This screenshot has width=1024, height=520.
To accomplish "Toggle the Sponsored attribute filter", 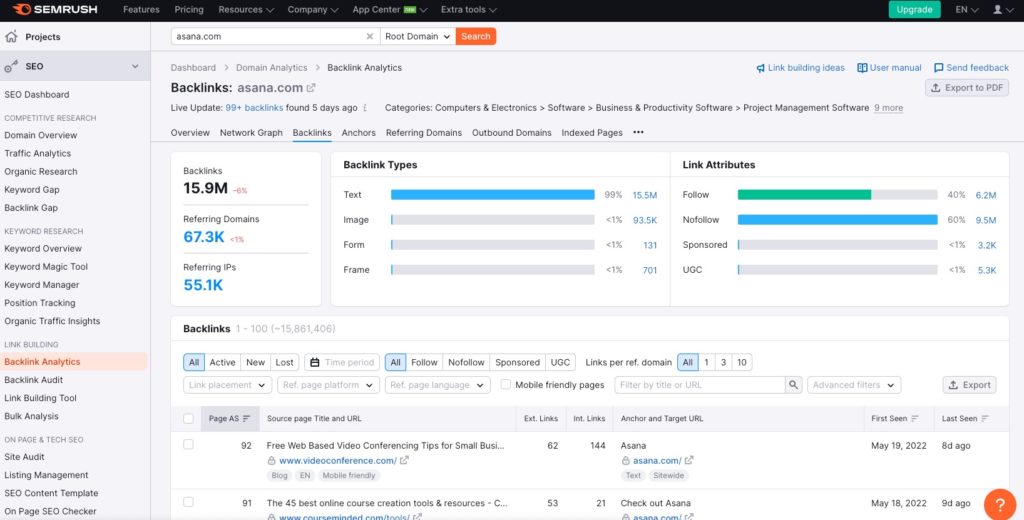I will point(517,363).
